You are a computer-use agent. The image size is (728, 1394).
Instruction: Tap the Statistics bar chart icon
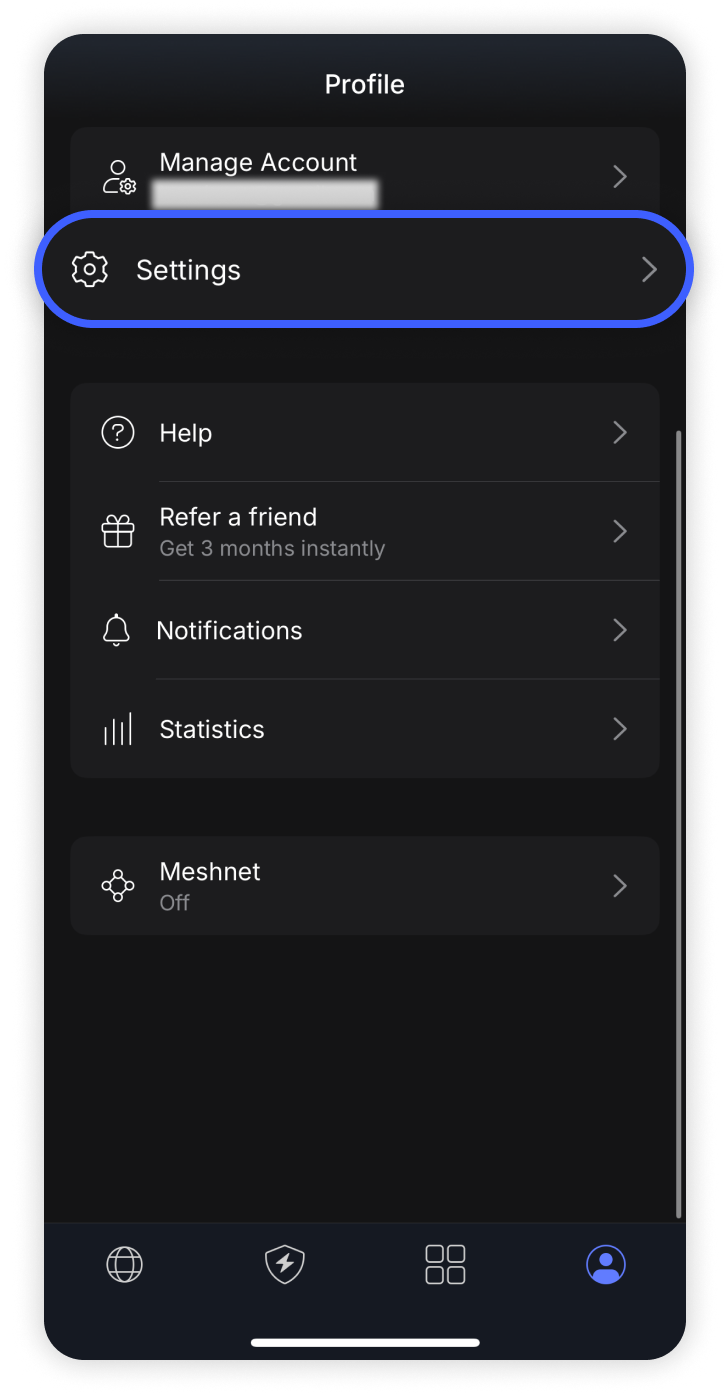click(118, 729)
